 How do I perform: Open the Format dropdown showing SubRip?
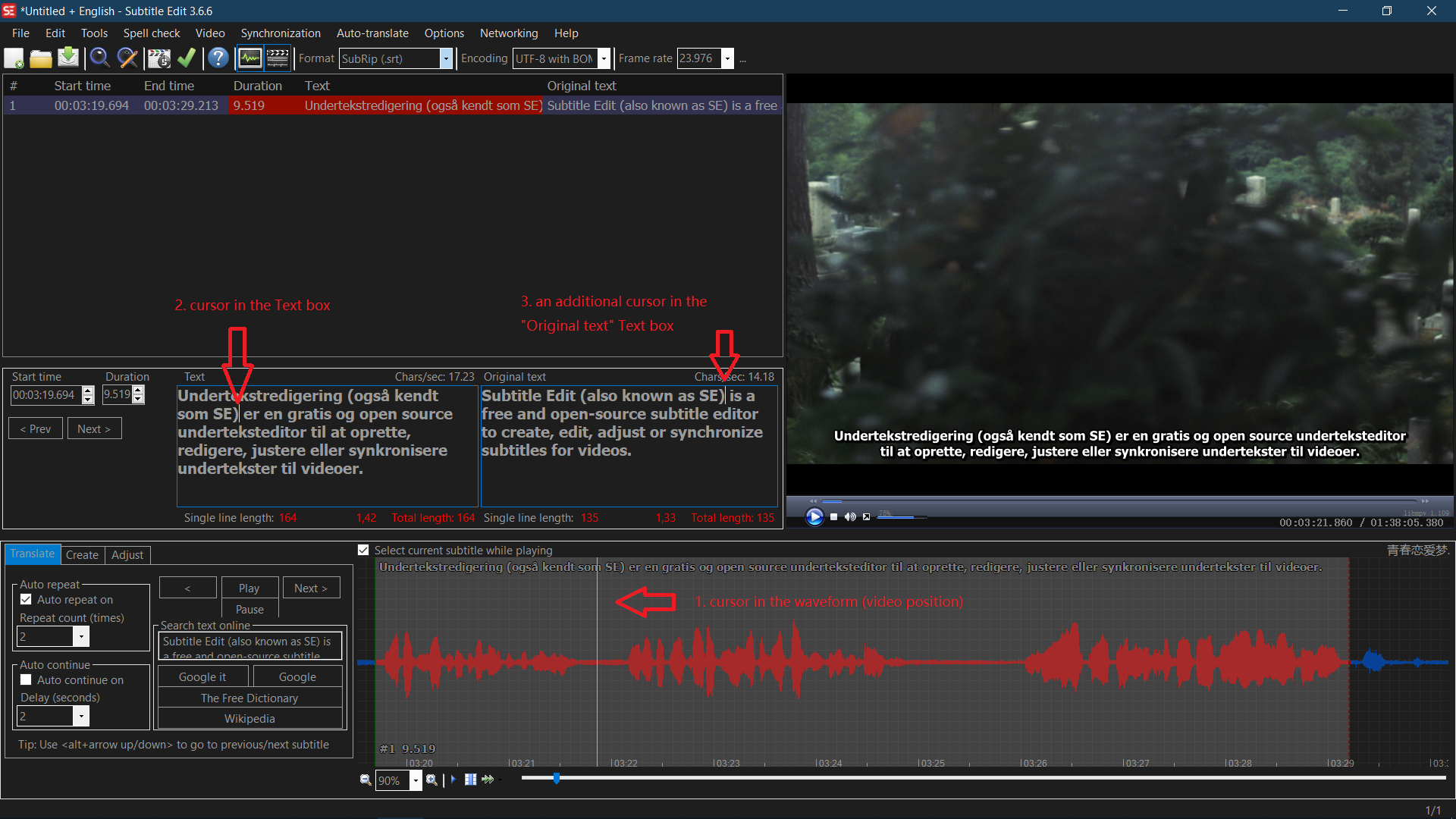click(446, 58)
